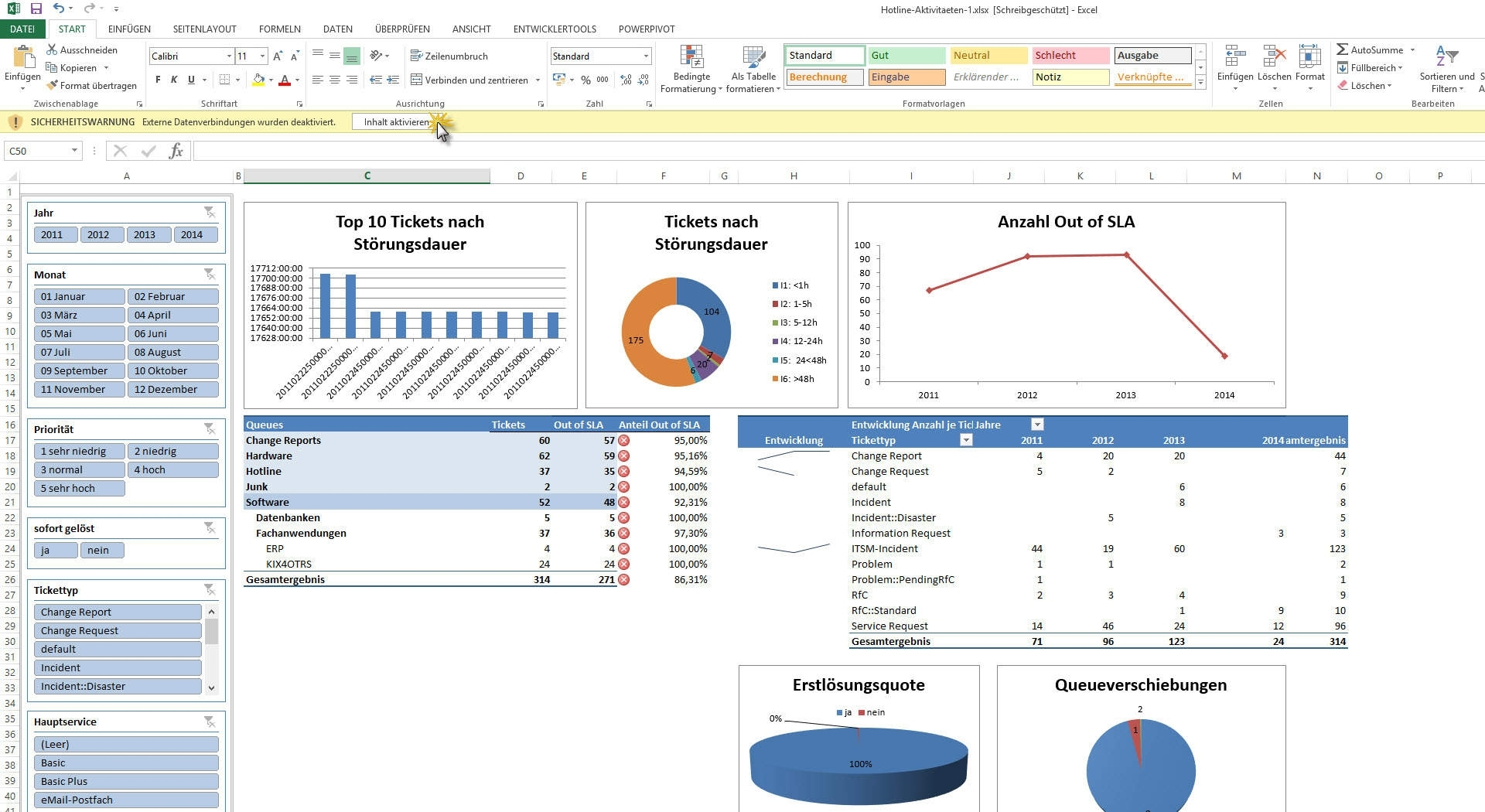This screenshot has width=1485, height=812.
Task: Toggle the 03 März month slicer
Action: [x=79, y=316]
